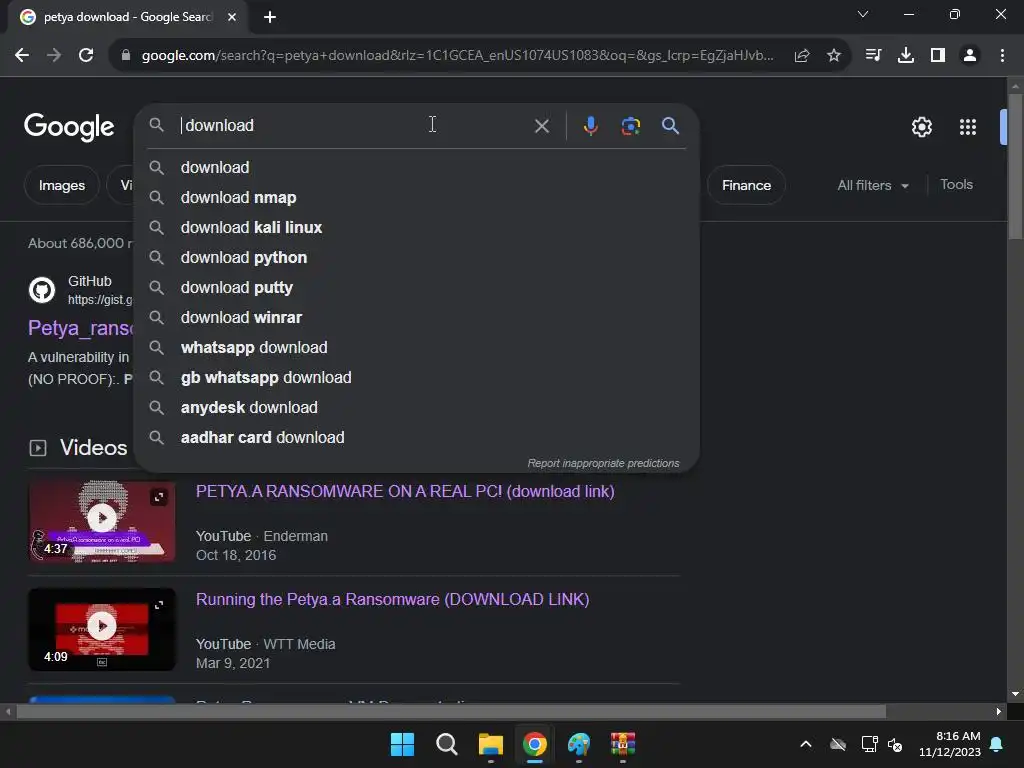This screenshot has height=768, width=1024.
Task: Click the forward navigation arrow
Action: point(54,56)
